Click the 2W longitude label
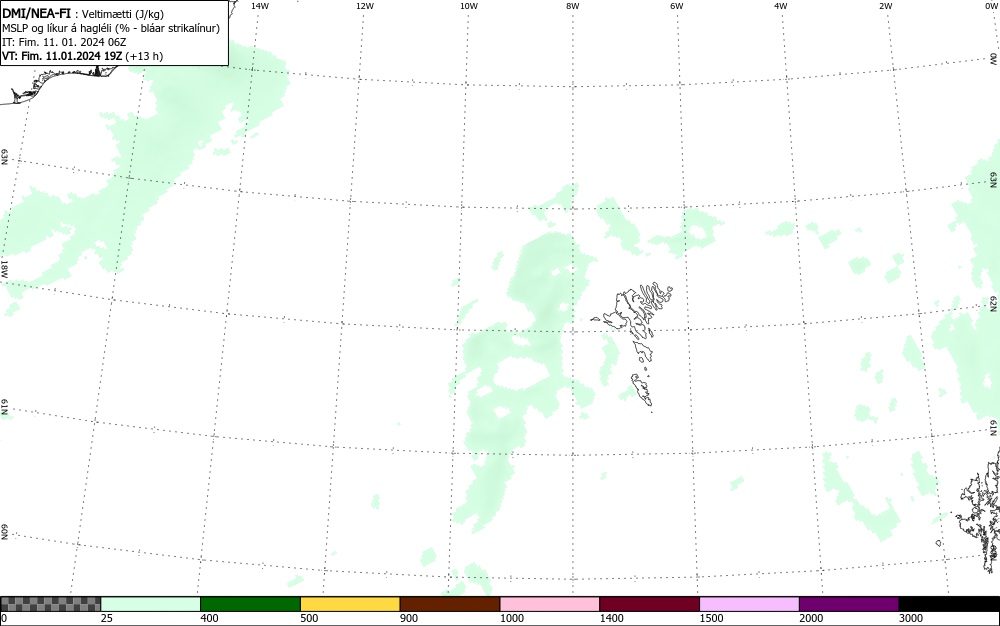 tap(885, 6)
